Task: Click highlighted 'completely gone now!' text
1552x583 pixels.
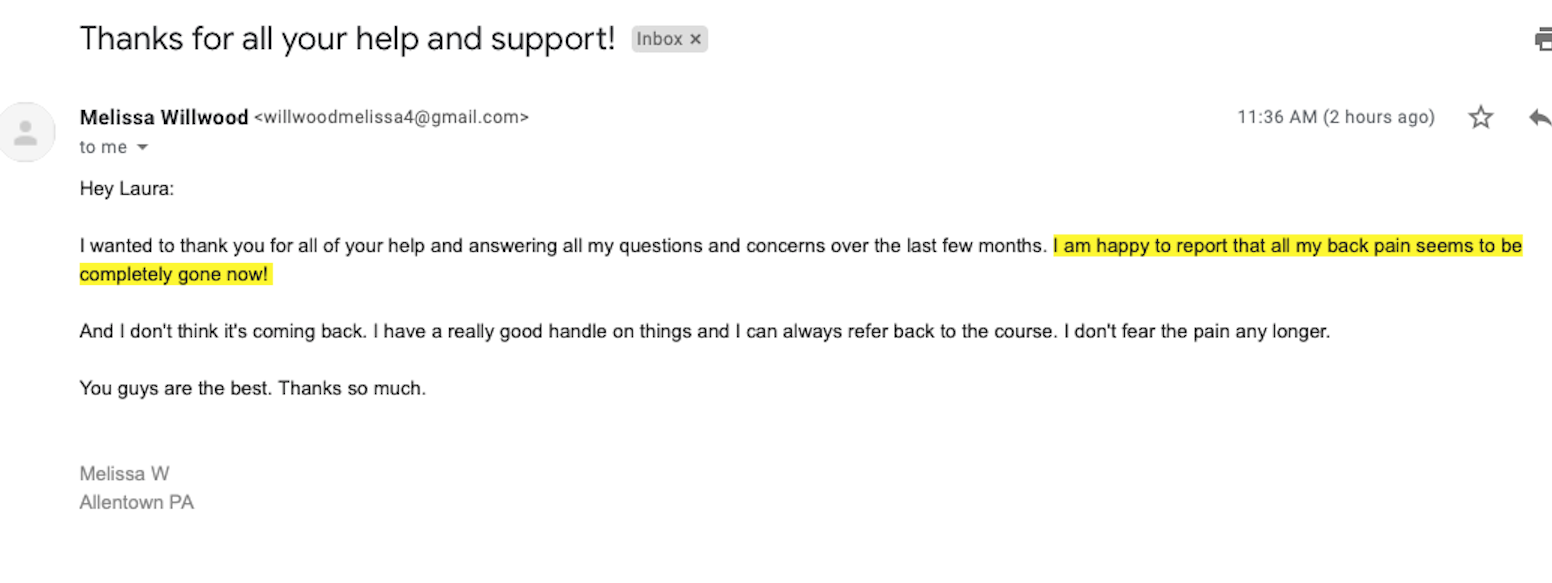Action: [175, 274]
